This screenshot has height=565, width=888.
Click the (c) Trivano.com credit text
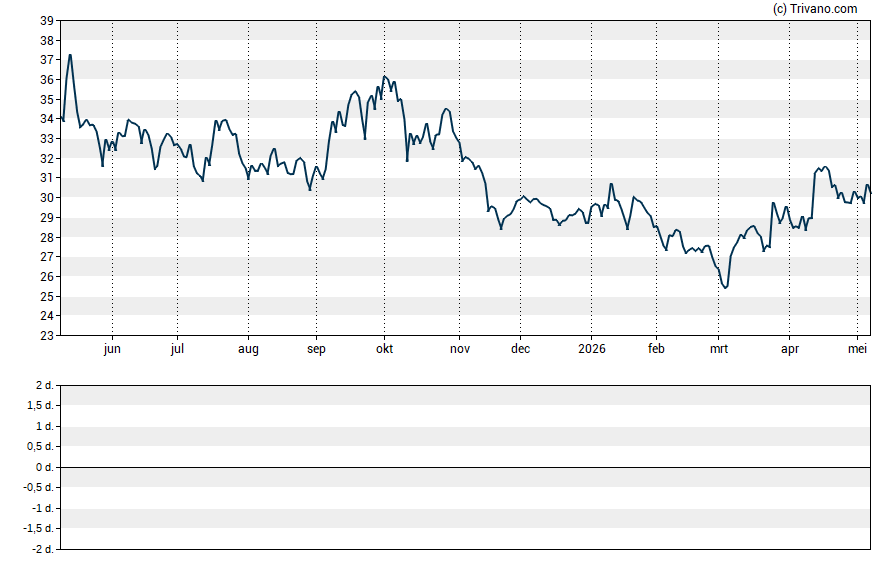coord(815,8)
